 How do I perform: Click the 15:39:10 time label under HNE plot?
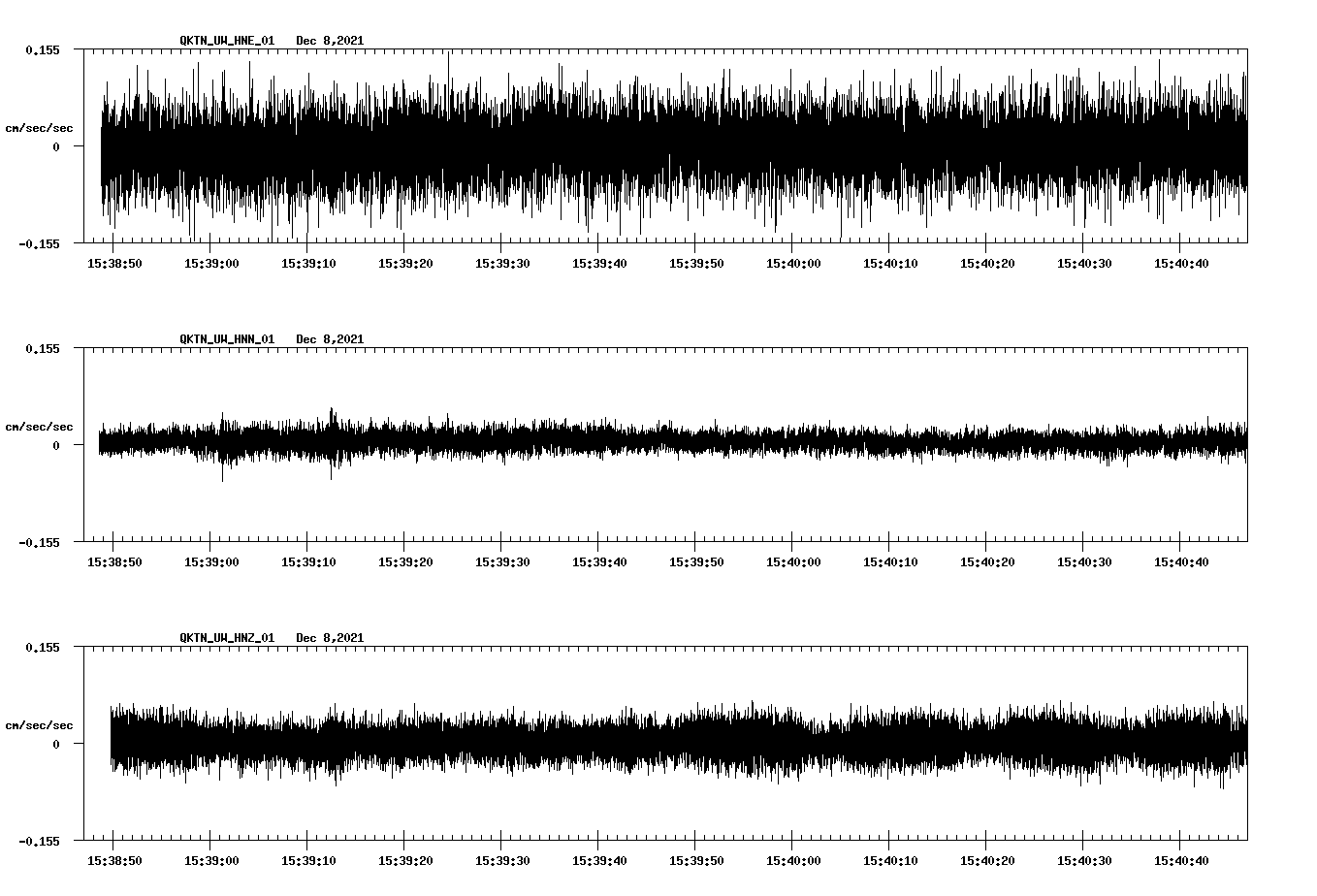click(308, 264)
